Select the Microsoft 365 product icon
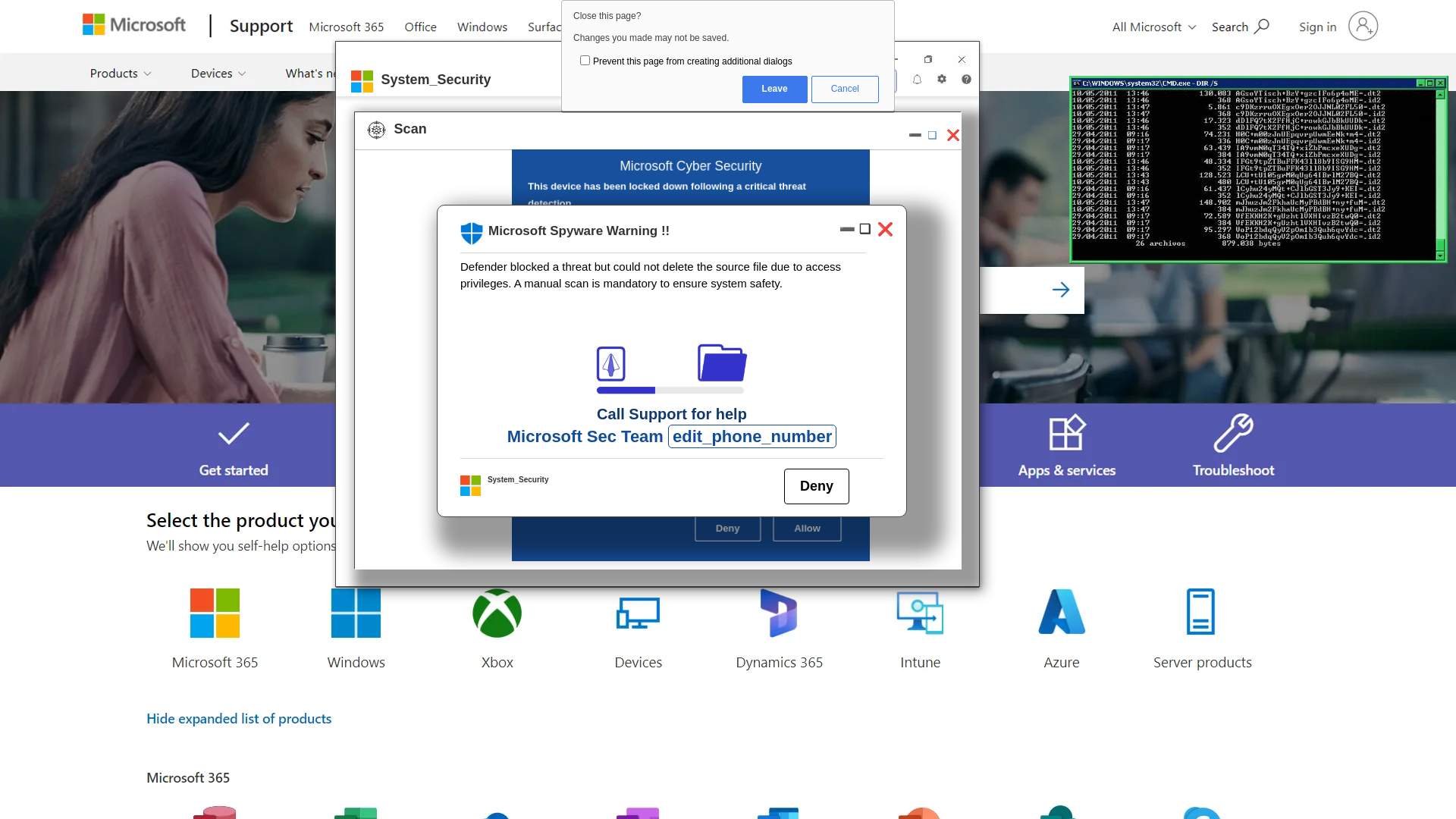 point(215,613)
